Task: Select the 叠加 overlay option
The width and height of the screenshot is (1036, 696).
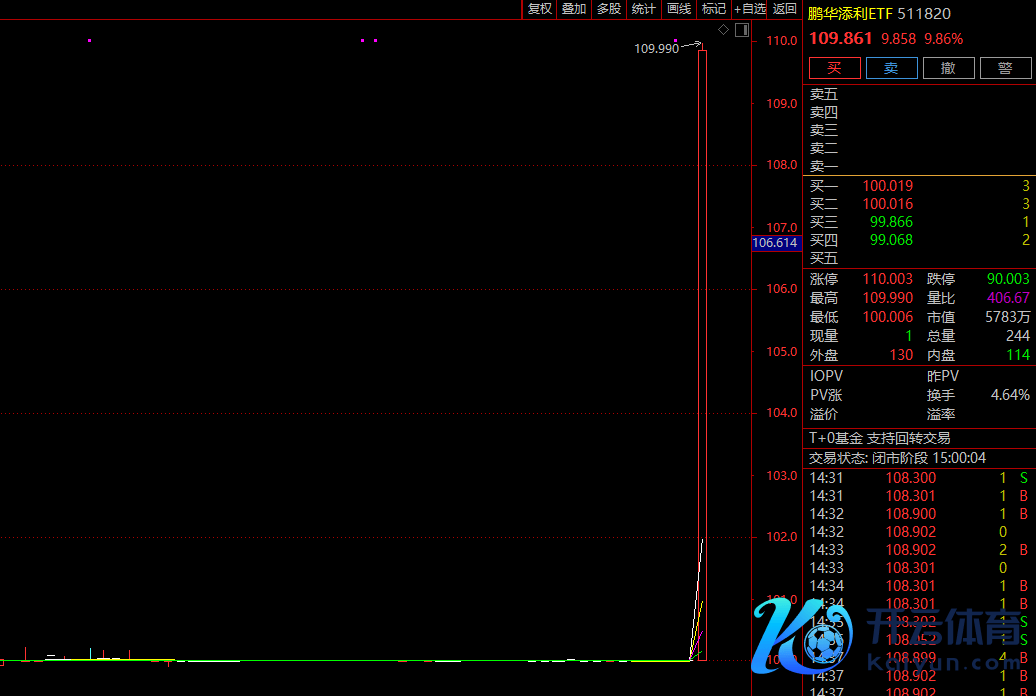Action: (574, 9)
